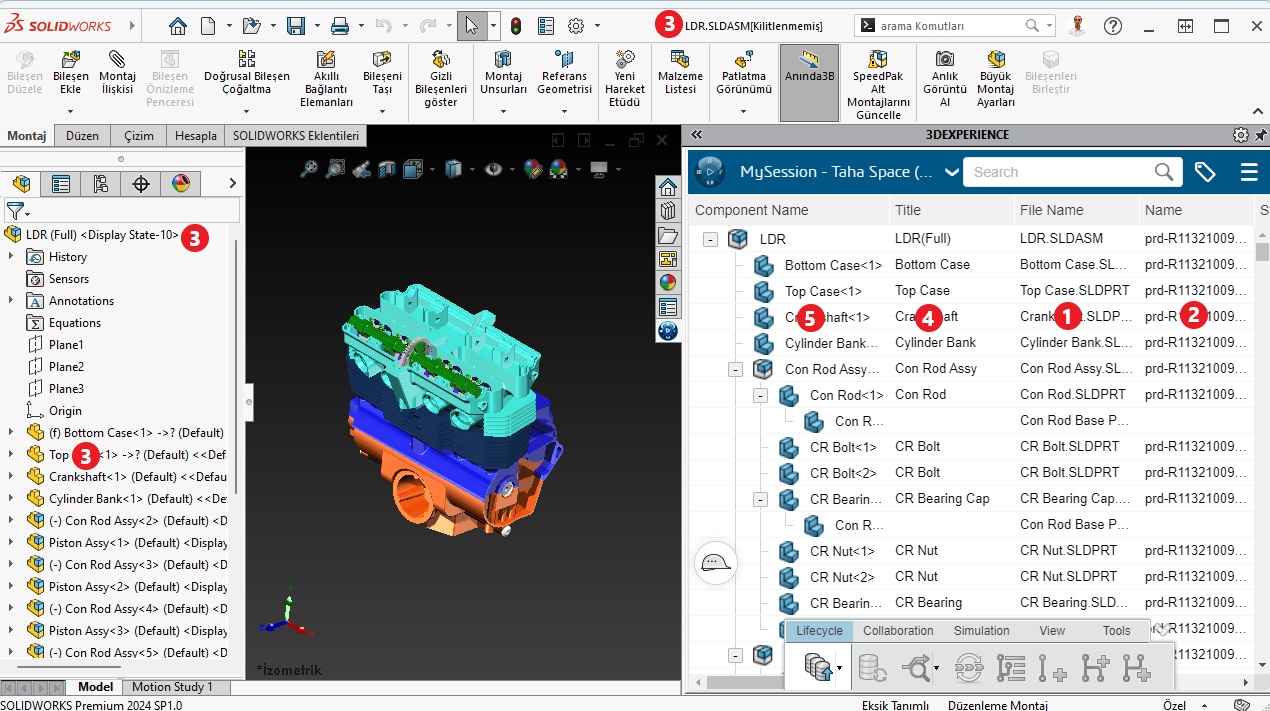Image resolution: width=1270 pixels, height=711 pixels.
Task: Click the 3DEXPERIENCE tag icon
Action: click(1205, 172)
